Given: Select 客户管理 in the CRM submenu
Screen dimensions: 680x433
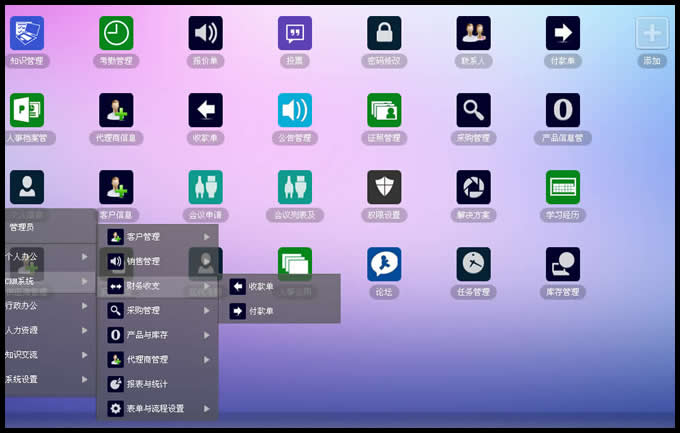Looking at the screenshot, I should [x=158, y=237].
